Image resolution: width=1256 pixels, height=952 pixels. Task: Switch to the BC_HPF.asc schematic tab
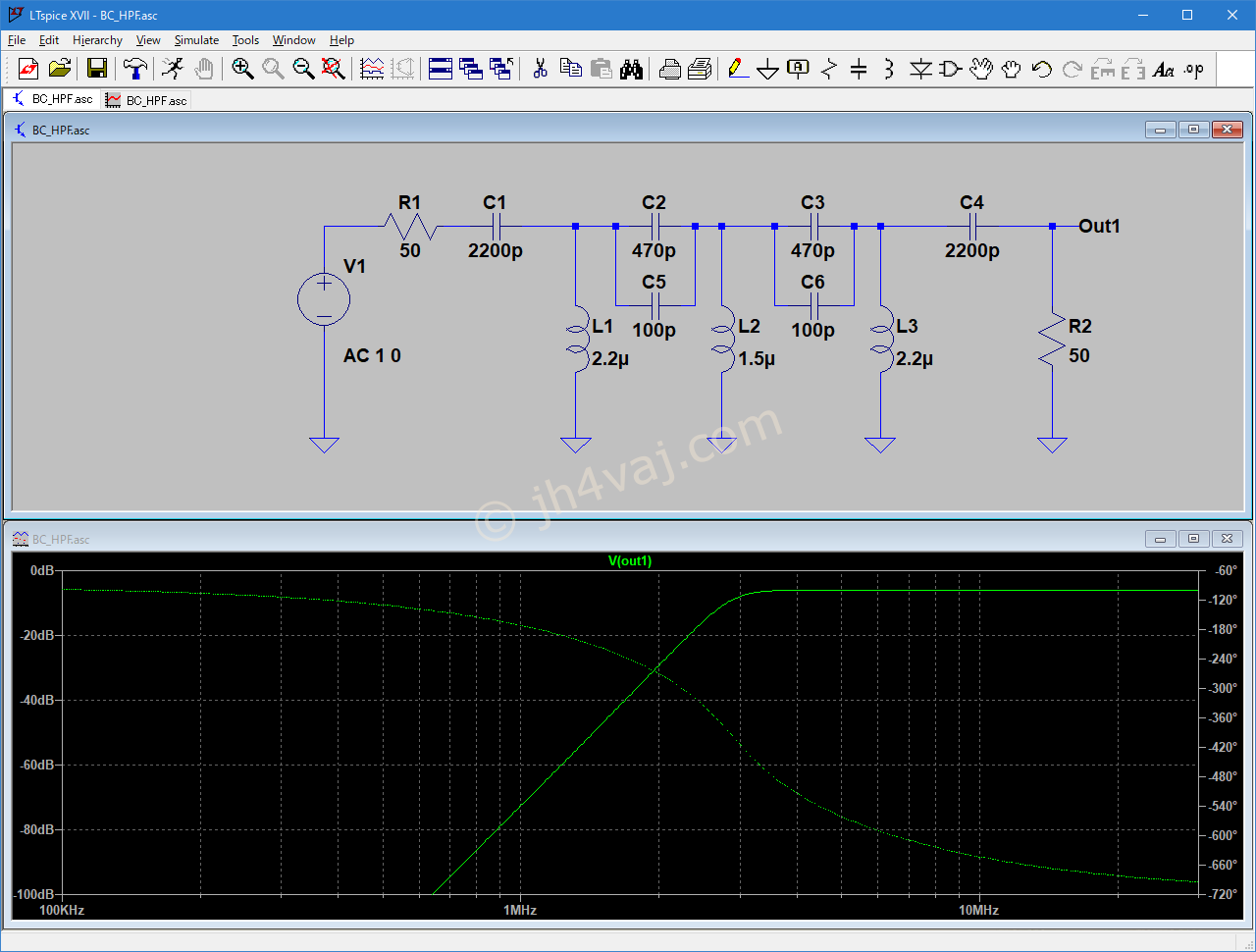(52, 99)
